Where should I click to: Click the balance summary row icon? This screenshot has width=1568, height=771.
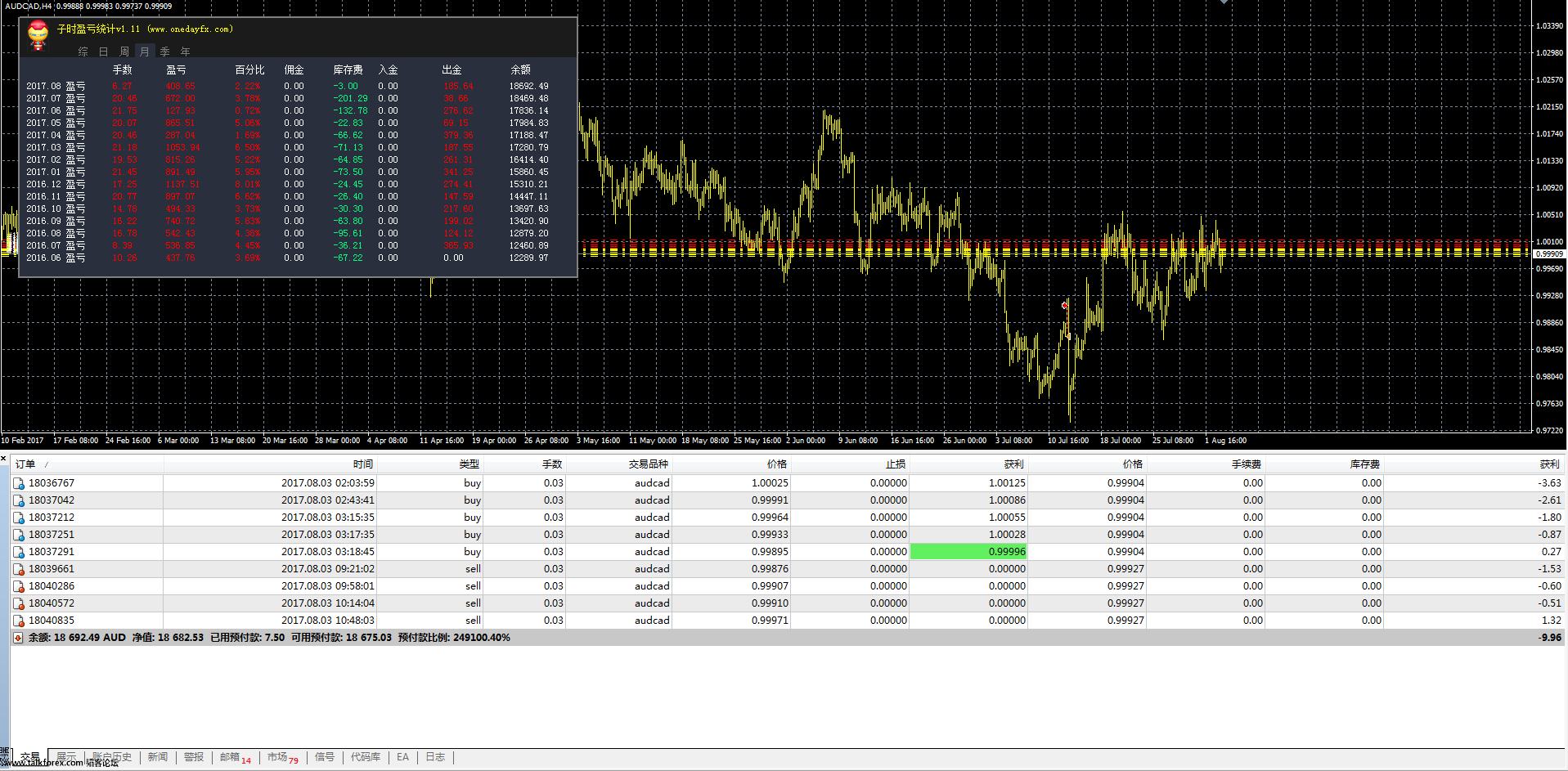coord(18,638)
